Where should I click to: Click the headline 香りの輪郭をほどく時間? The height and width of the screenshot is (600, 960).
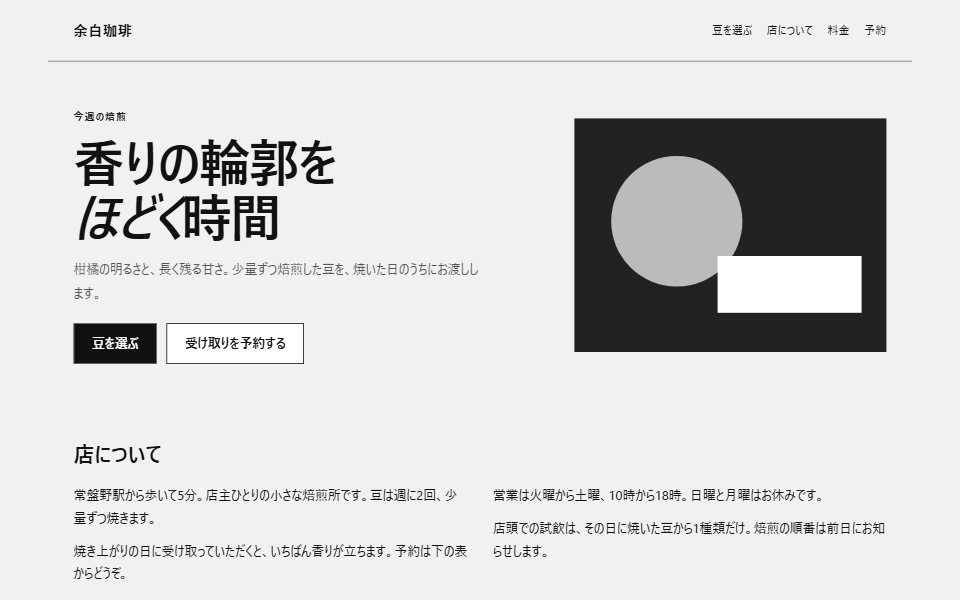[x=205, y=190]
